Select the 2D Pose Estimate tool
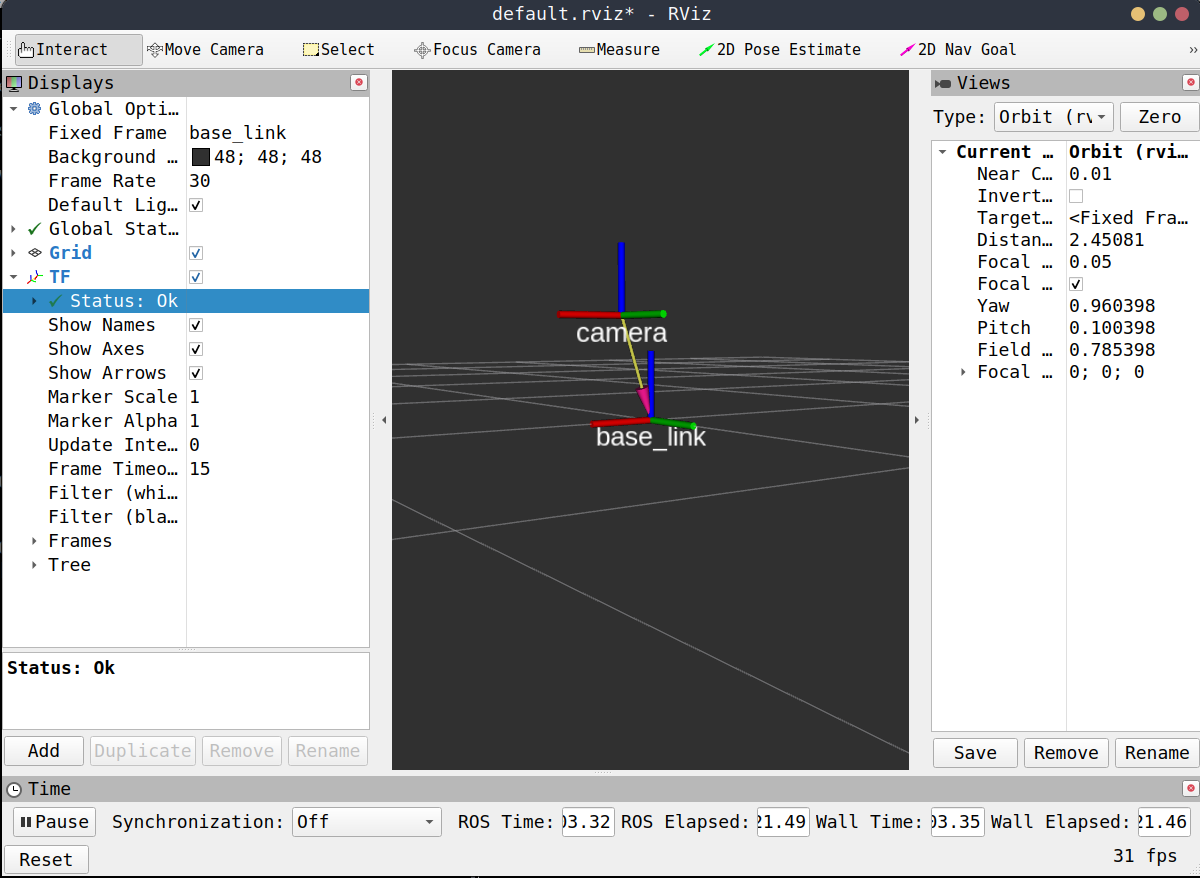The width and height of the screenshot is (1200, 878). coord(780,50)
